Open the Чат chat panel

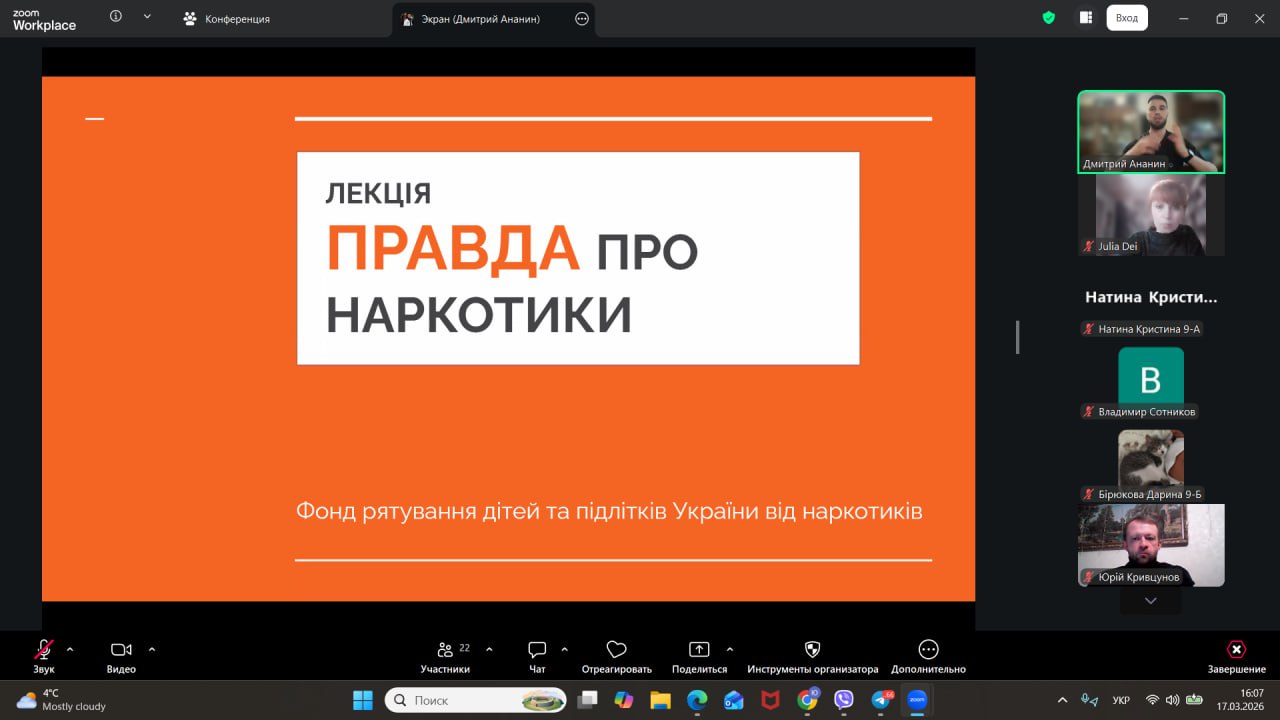(537, 652)
